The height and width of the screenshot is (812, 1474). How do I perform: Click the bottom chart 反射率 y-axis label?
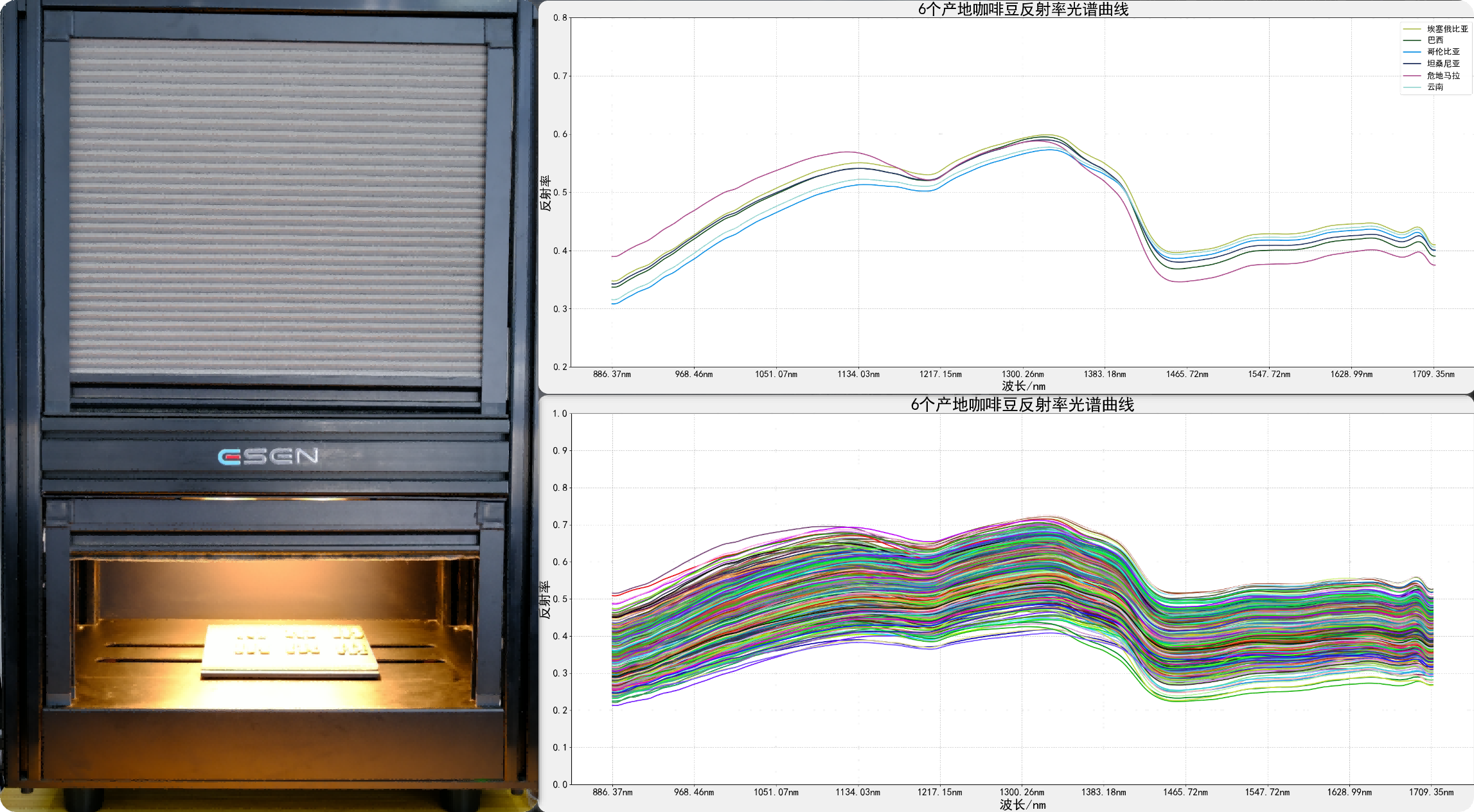pos(544,599)
